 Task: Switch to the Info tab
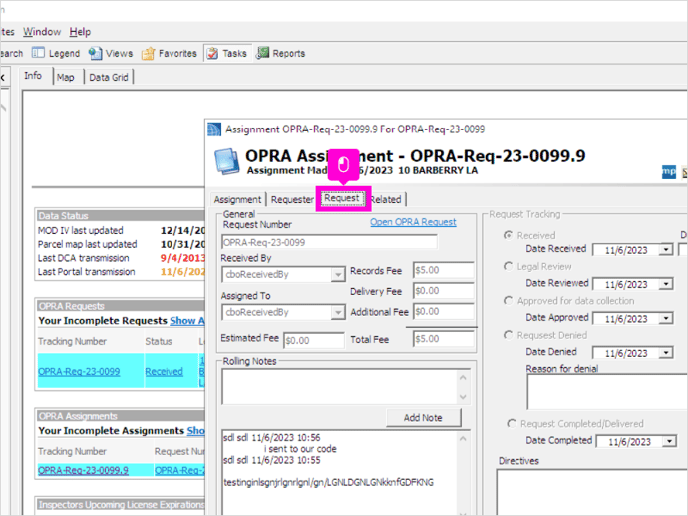(33, 75)
